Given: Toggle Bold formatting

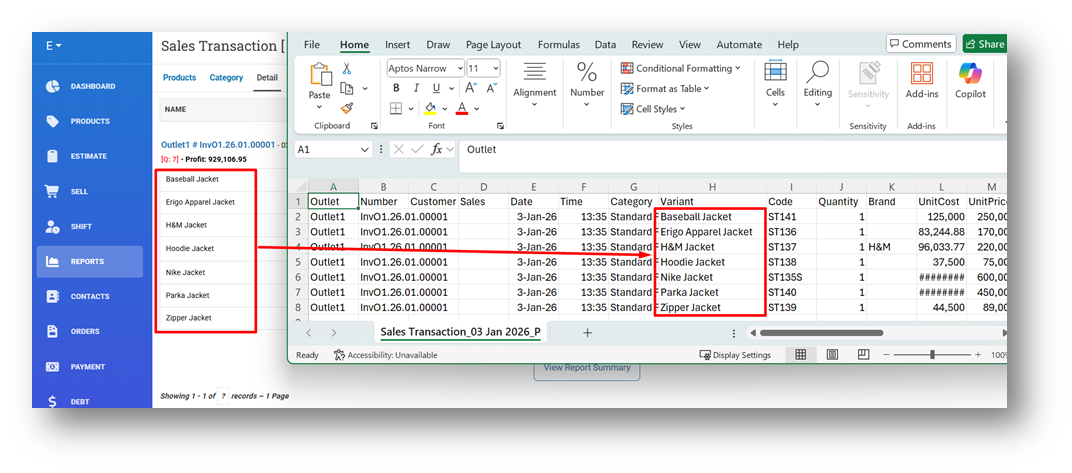Looking at the screenshot, I should [396, 89].
